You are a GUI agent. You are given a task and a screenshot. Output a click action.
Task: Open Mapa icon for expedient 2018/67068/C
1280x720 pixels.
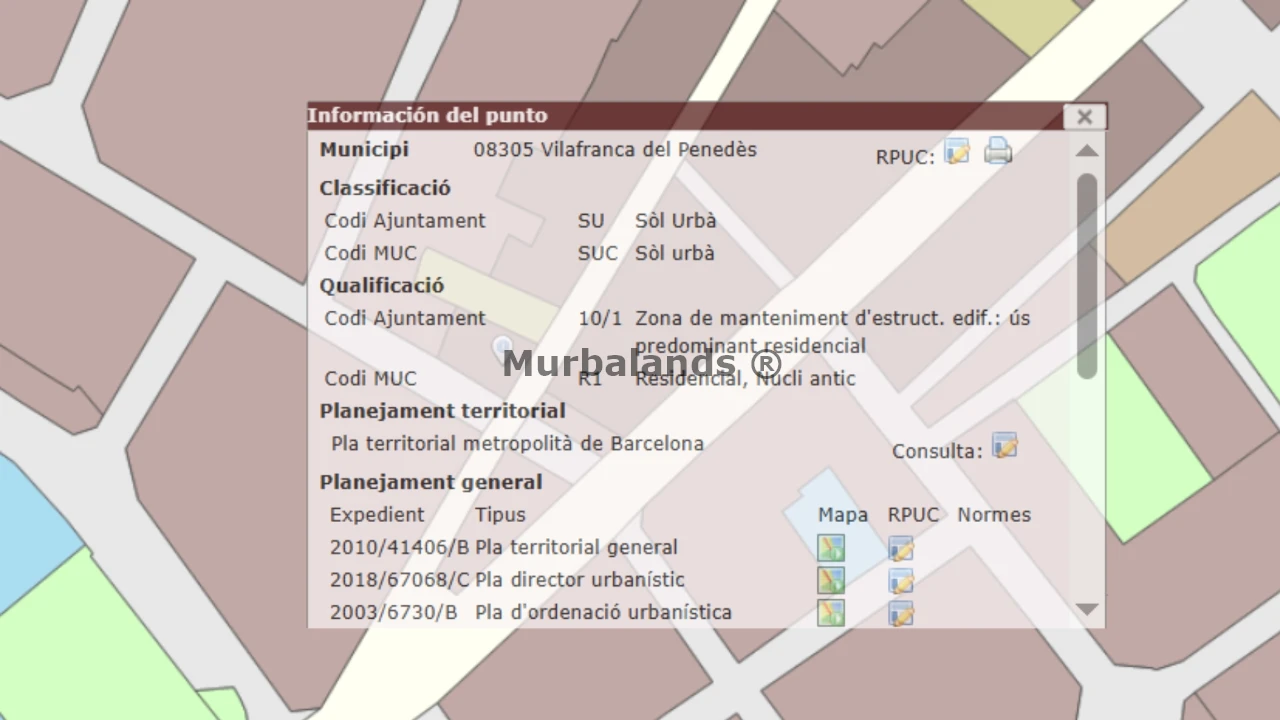tap(831, 580)
